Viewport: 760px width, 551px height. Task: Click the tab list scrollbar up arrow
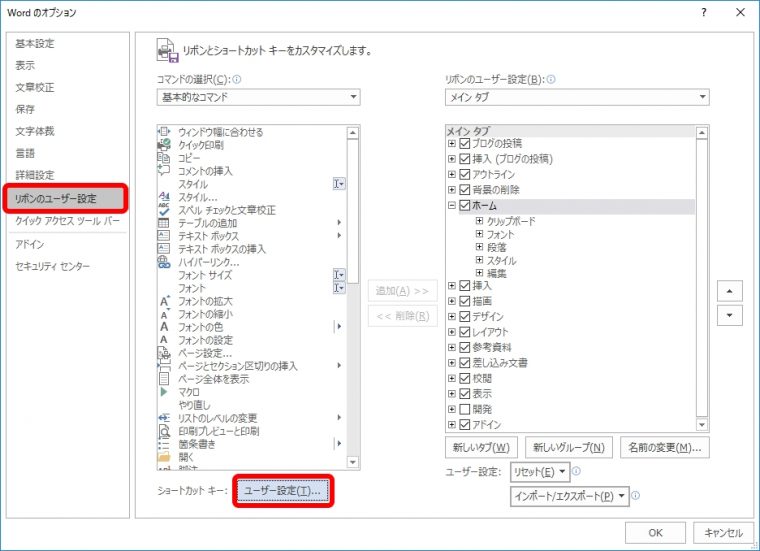coord(702,132)
